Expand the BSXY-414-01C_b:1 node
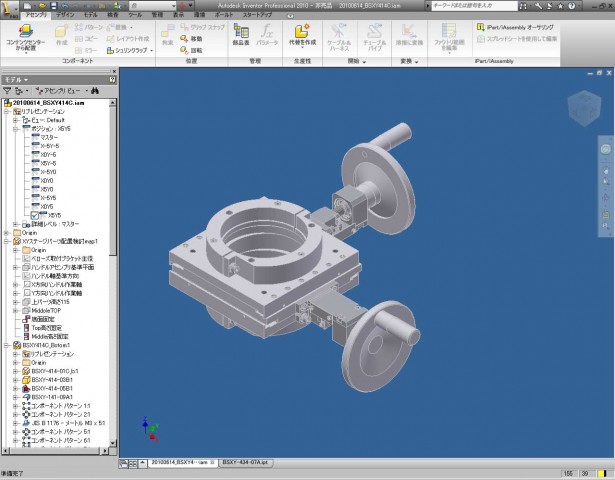Image resolution: width=615 pixels, height=480 pixels. 16,371
